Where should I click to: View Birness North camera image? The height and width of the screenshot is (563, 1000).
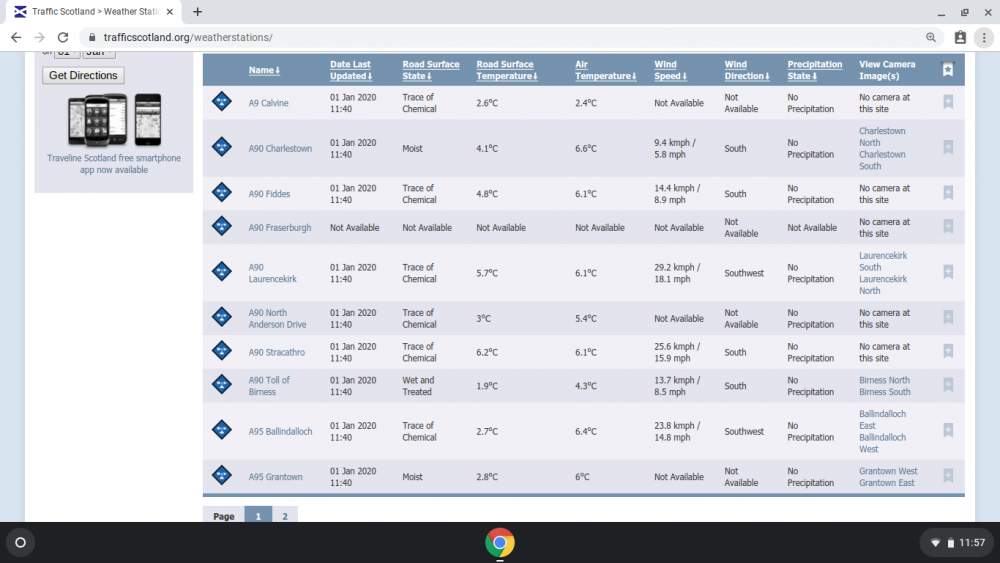pos(884,380)
